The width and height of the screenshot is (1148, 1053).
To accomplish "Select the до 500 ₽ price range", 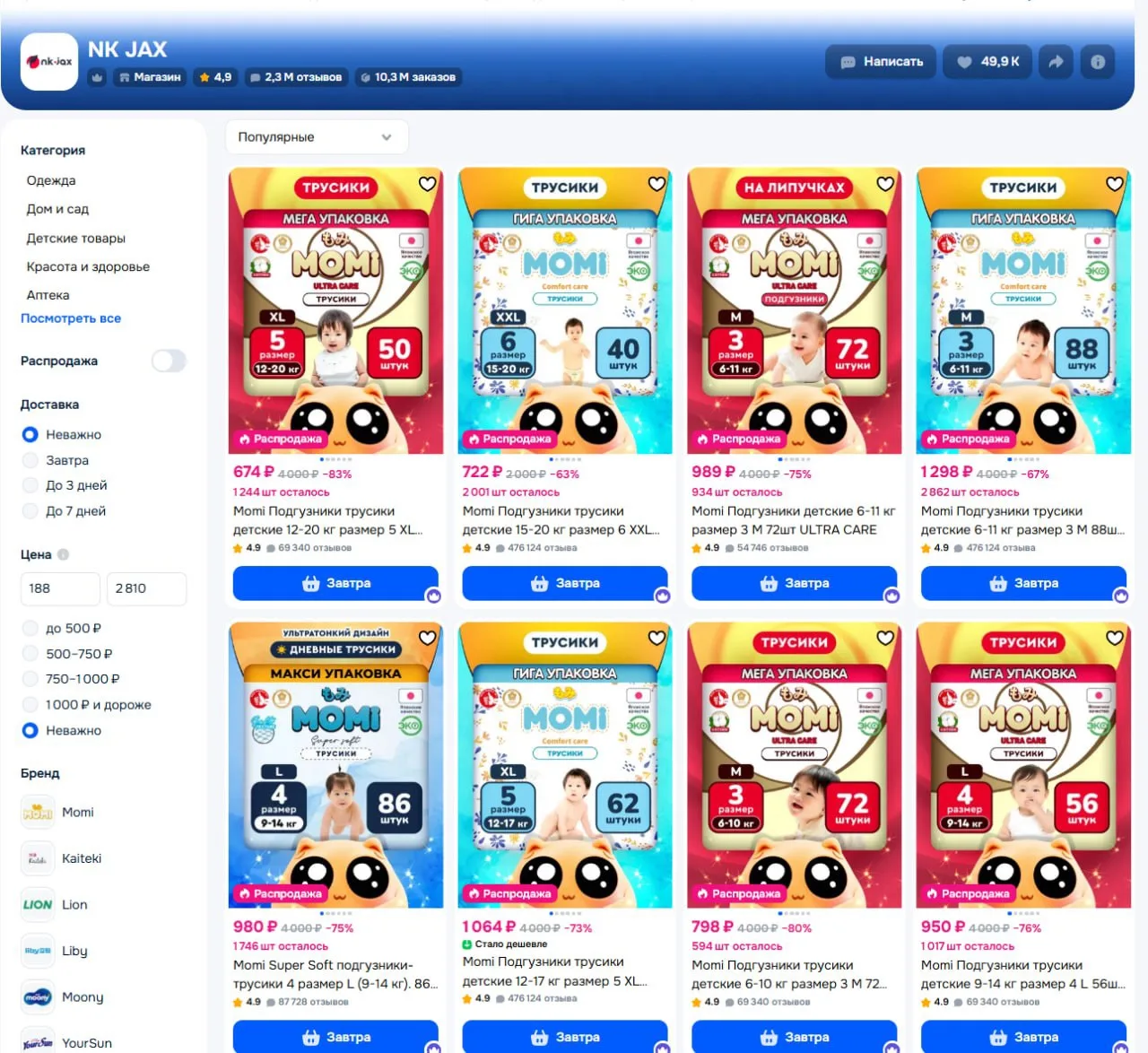I will (30, 628).
